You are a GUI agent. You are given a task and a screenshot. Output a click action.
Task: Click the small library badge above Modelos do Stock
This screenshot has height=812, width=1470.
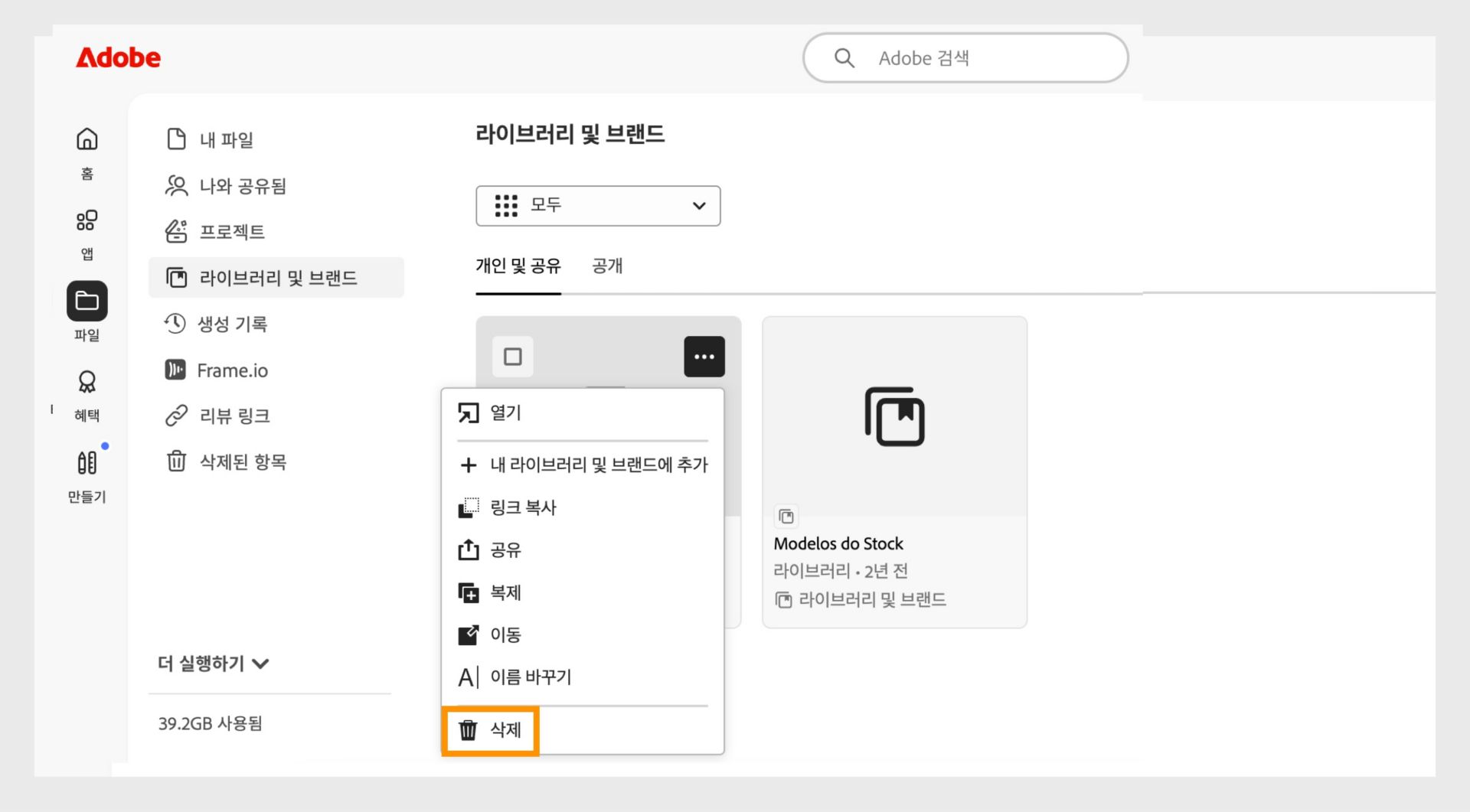tap(786, 517)
